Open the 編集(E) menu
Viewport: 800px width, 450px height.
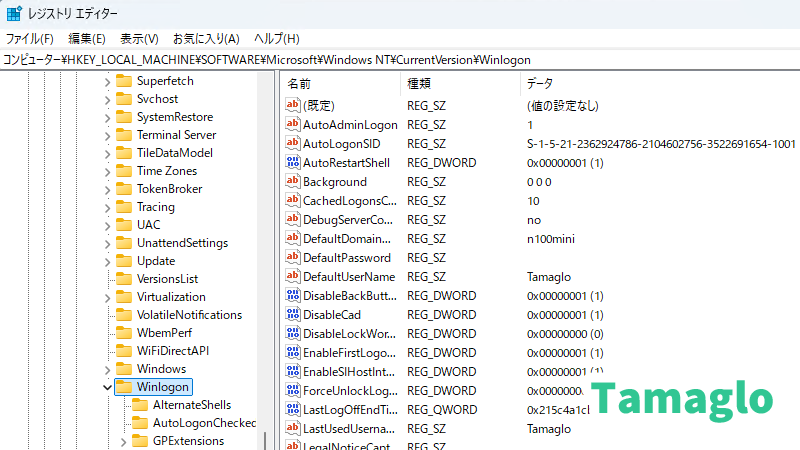tap(87, 39)
